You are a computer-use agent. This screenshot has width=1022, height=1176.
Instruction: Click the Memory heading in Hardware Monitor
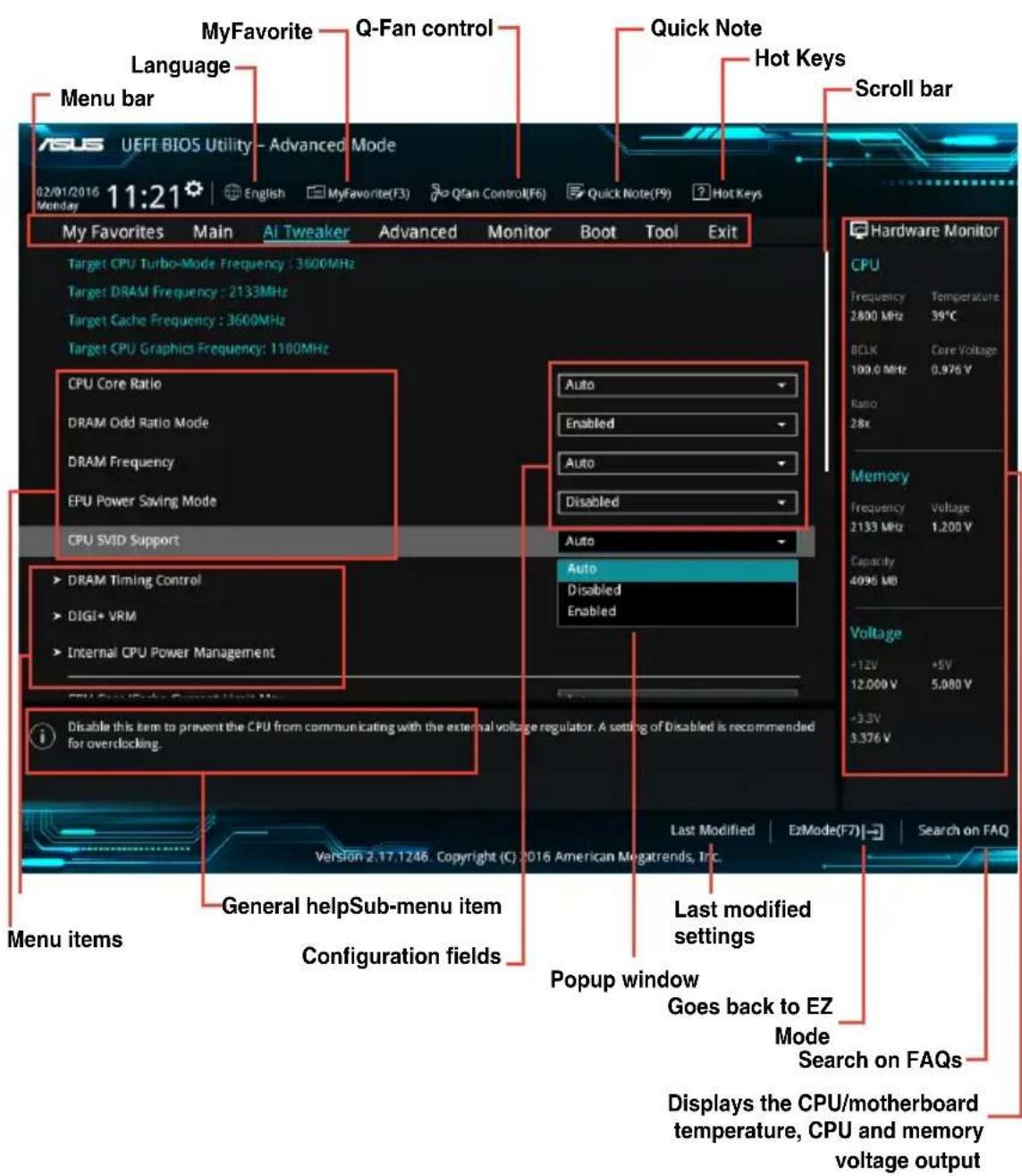click(880, 477)
